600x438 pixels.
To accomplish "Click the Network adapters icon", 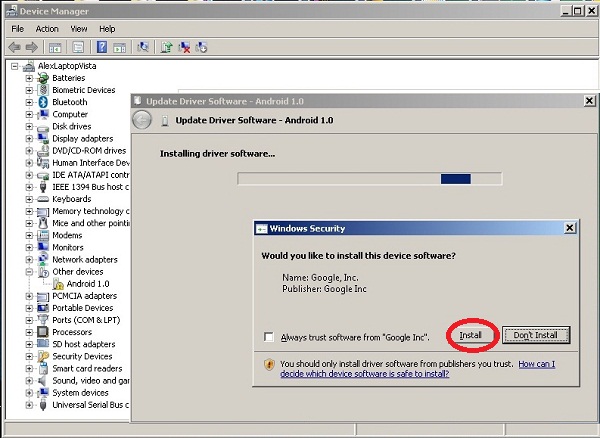I will (43, 259).
